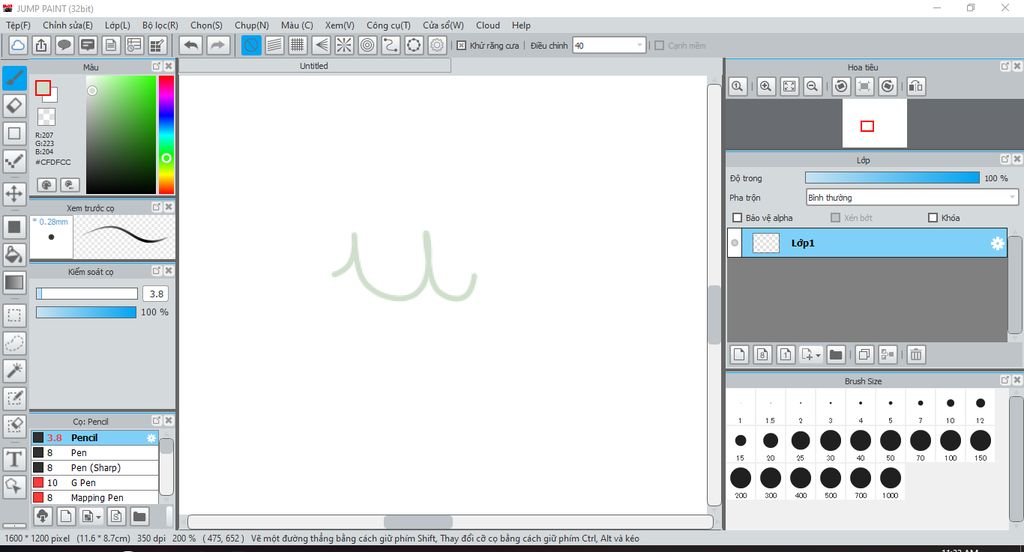Click zoom in icon in Navigator panel
The height and width of the screenshot is (552, 1024).
pyautogui.click(x=766, y=86)
